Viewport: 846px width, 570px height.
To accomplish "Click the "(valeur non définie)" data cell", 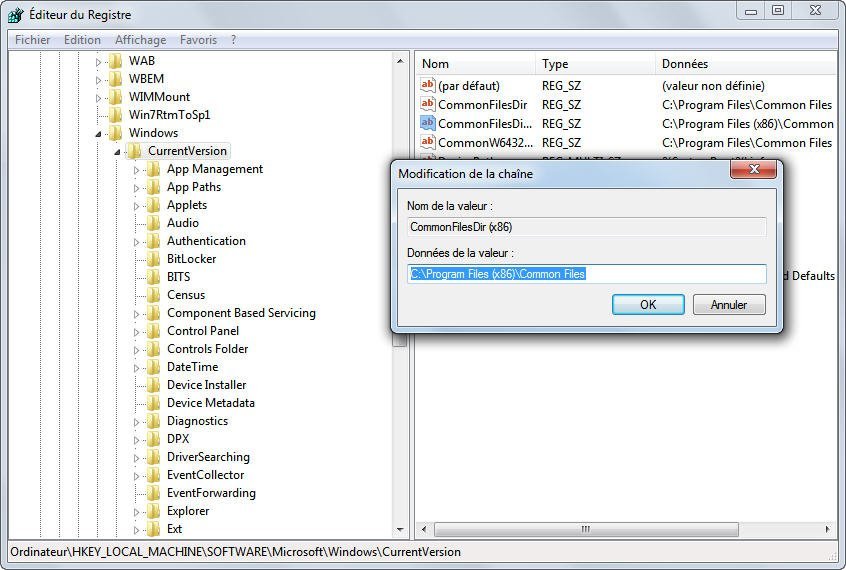I will (713, 86).
